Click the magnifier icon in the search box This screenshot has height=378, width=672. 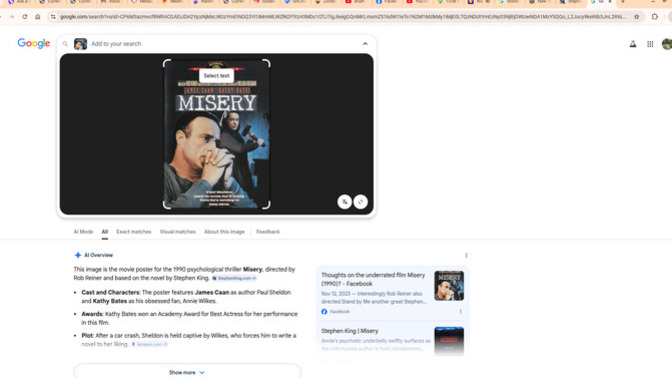tap(65, 44)
